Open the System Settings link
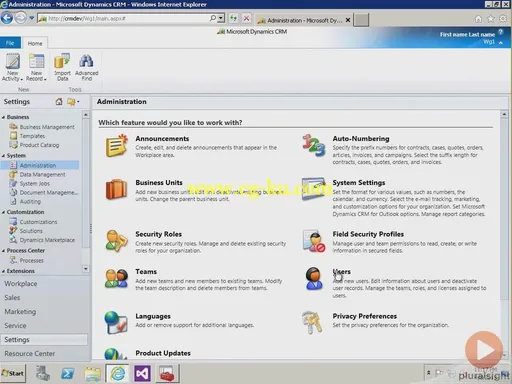The image size is (512, 384). click(x=359, y=183)
